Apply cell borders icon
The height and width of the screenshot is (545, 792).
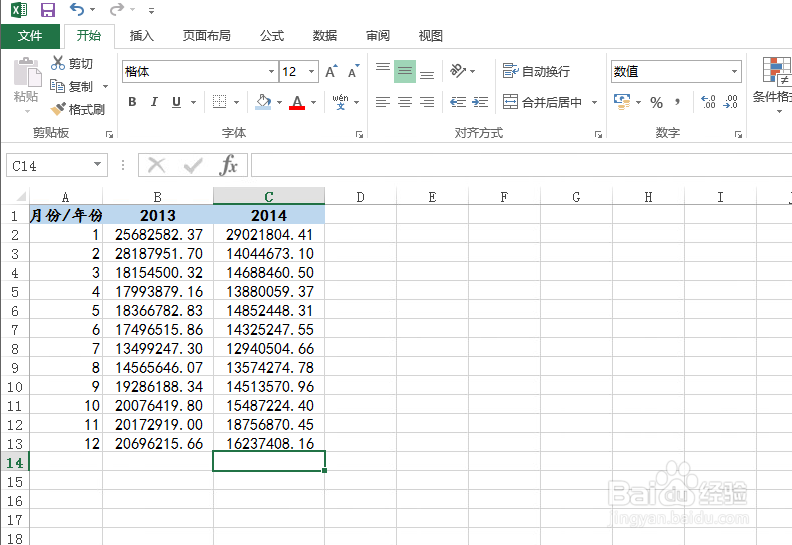click(x=219, y=102)
